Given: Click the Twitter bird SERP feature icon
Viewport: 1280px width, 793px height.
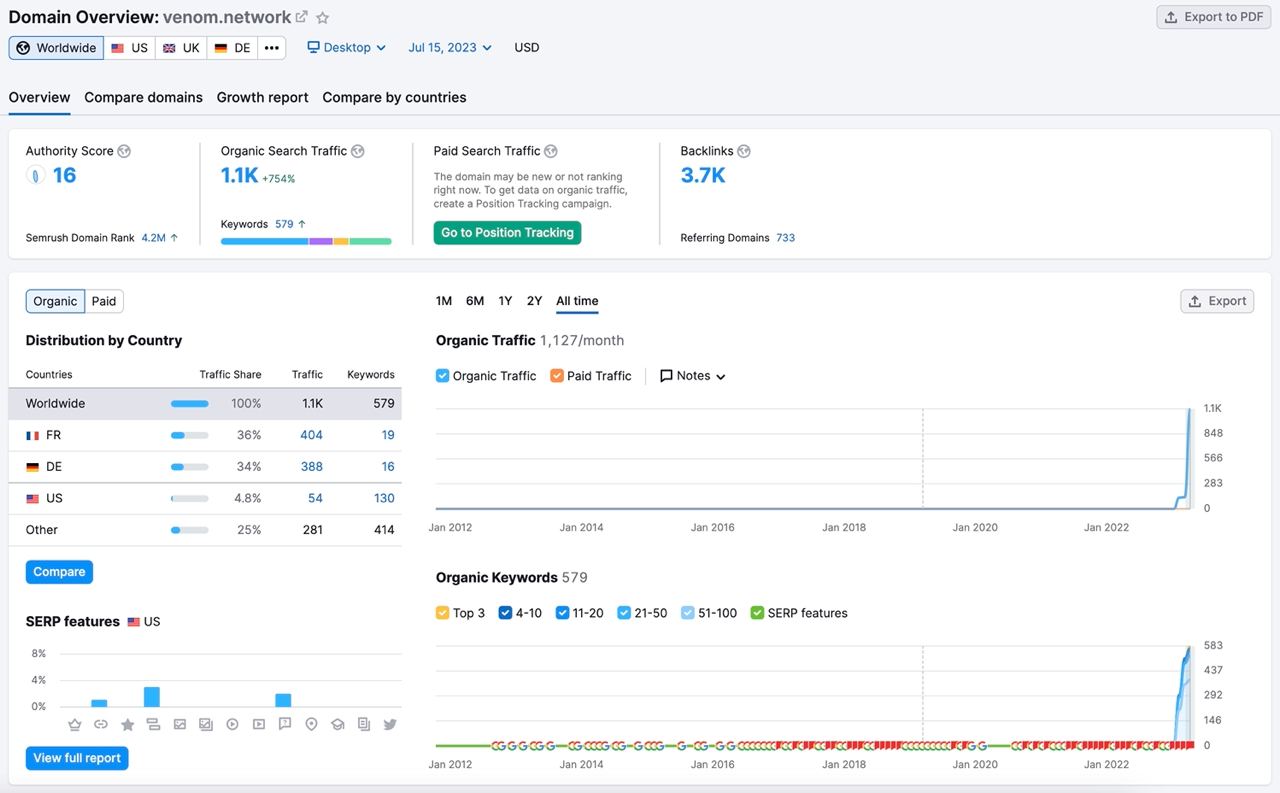Looking at the screenshot, I should pyautogui.click(x=390, y=724).
